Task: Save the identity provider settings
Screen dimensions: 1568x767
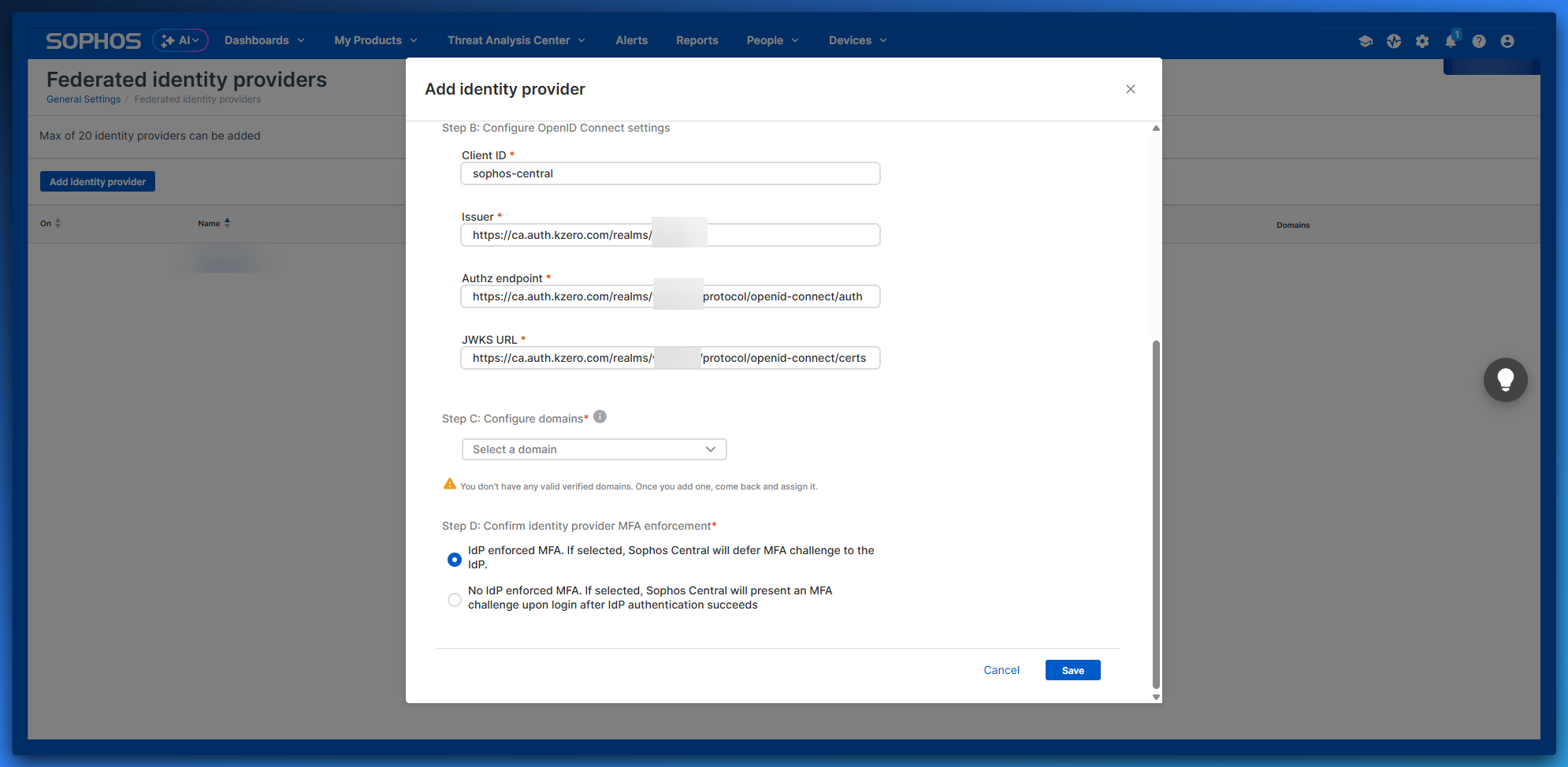Action: [1072, 670]
